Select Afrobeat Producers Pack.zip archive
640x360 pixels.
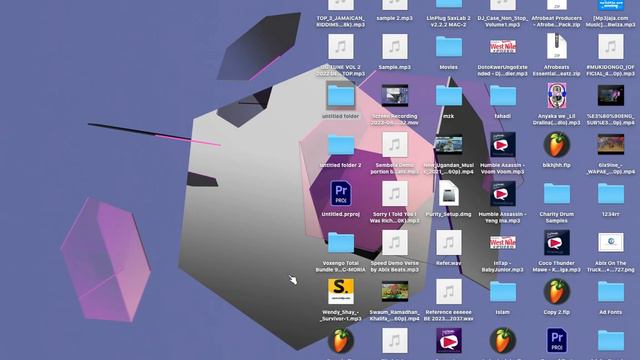(x=556, y=5)
